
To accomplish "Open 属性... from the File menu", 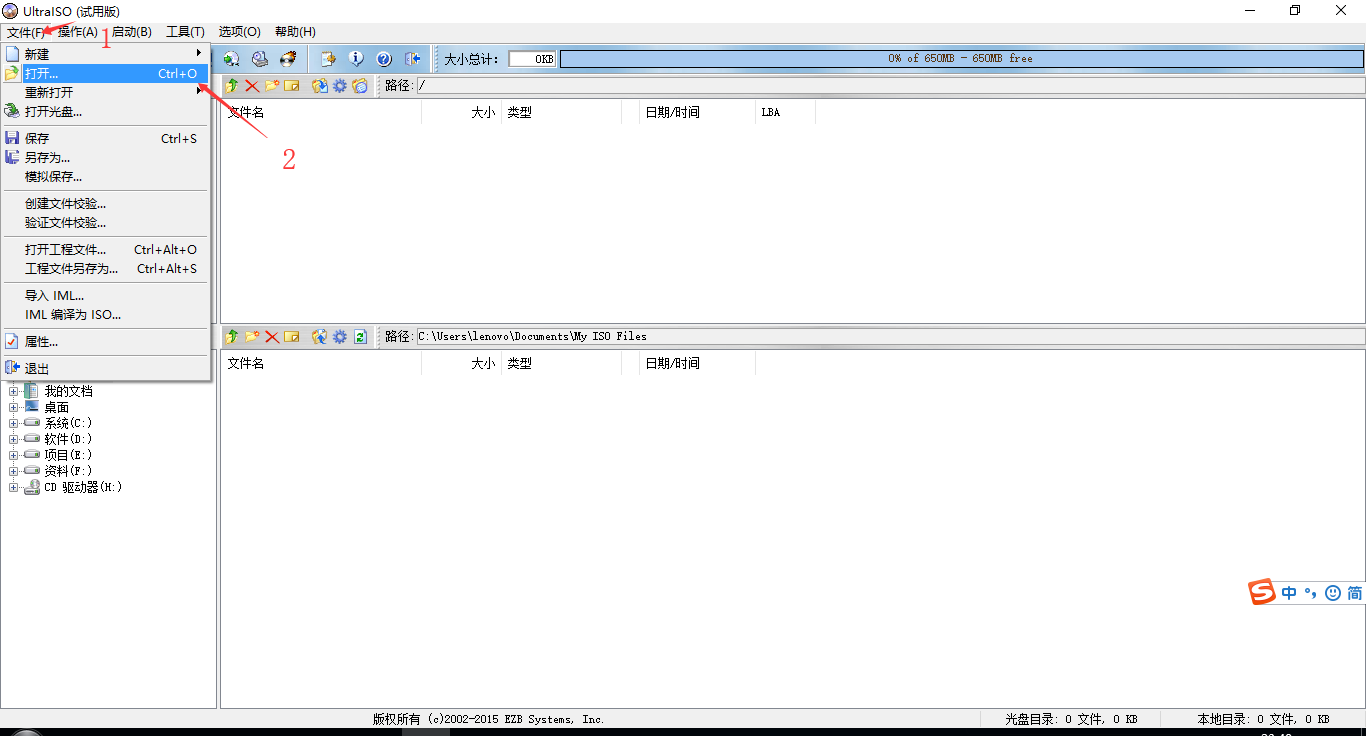I will (x=105, y=341).
